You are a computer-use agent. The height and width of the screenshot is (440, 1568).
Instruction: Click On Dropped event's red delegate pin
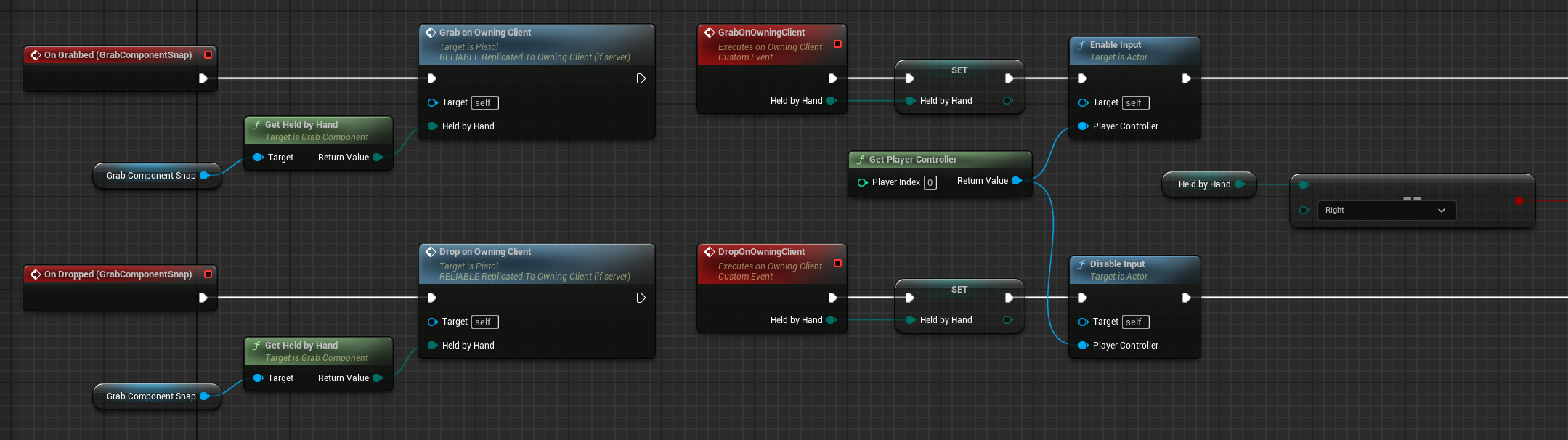208,274
